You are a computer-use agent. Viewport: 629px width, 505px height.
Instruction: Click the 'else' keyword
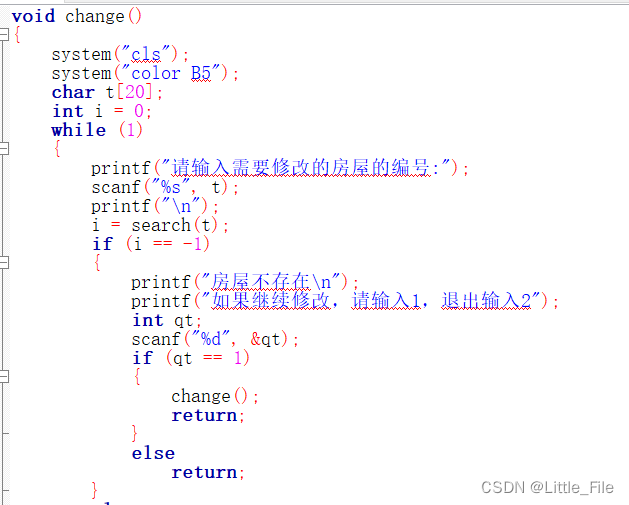tap(153, 453)
